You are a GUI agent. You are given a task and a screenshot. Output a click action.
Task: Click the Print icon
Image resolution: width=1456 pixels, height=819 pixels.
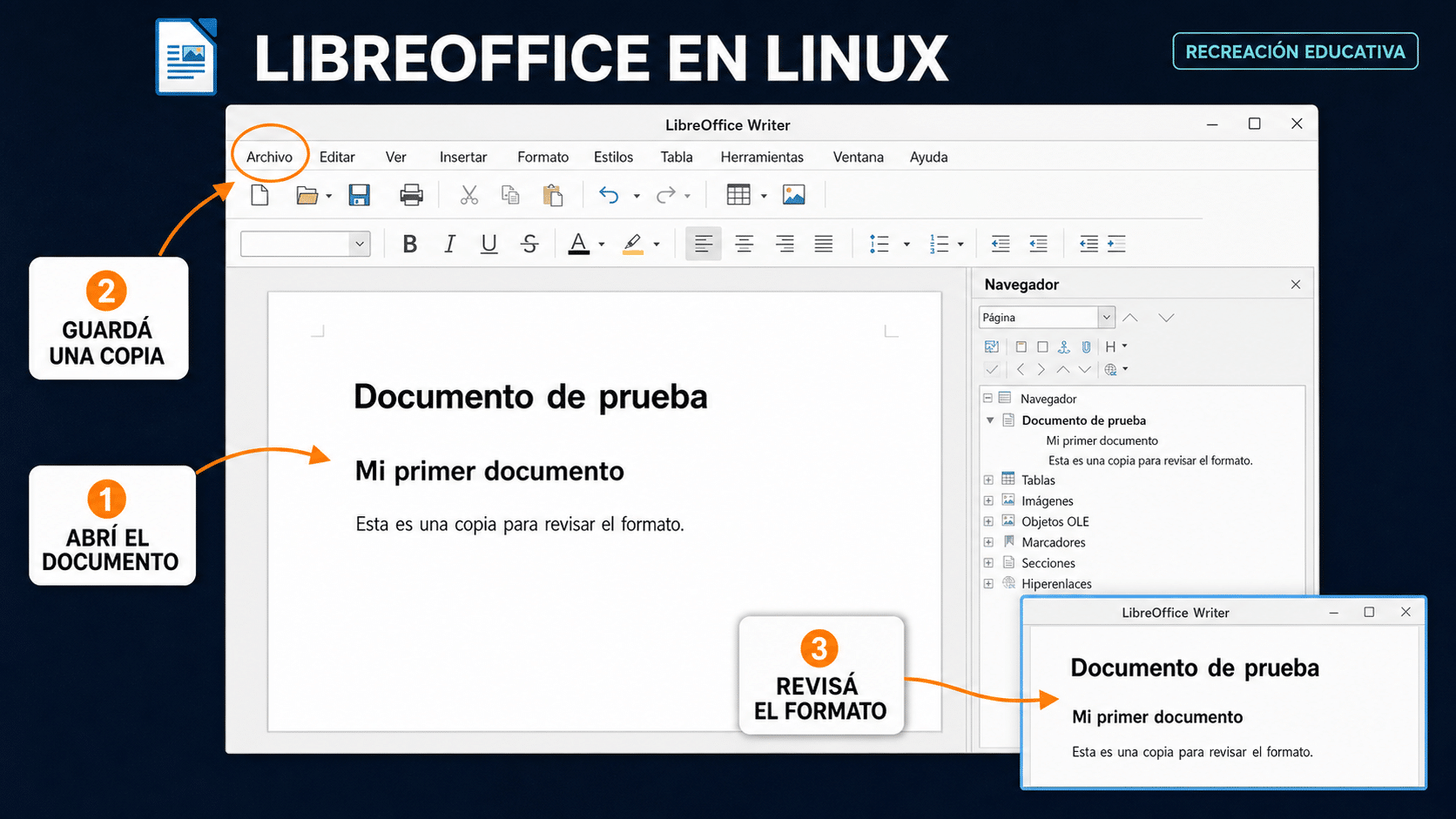click(x=411, y=195)
